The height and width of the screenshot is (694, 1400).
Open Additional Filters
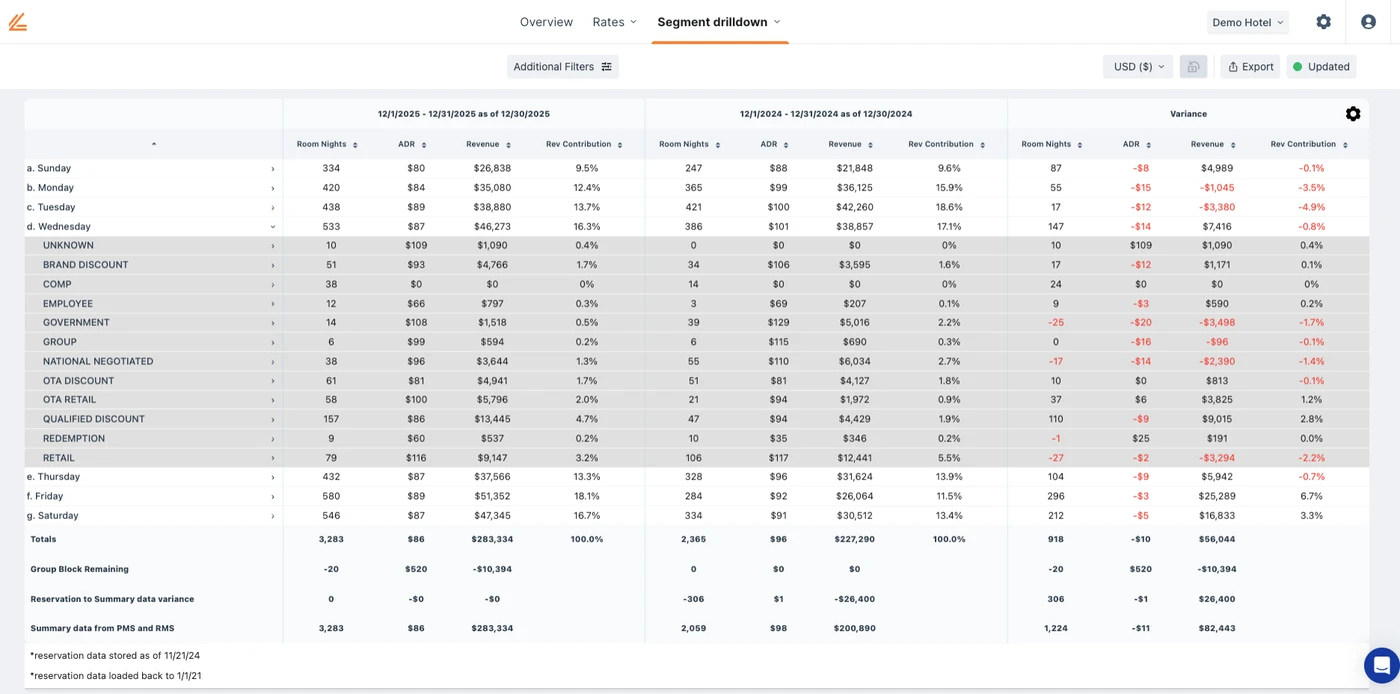556,66
